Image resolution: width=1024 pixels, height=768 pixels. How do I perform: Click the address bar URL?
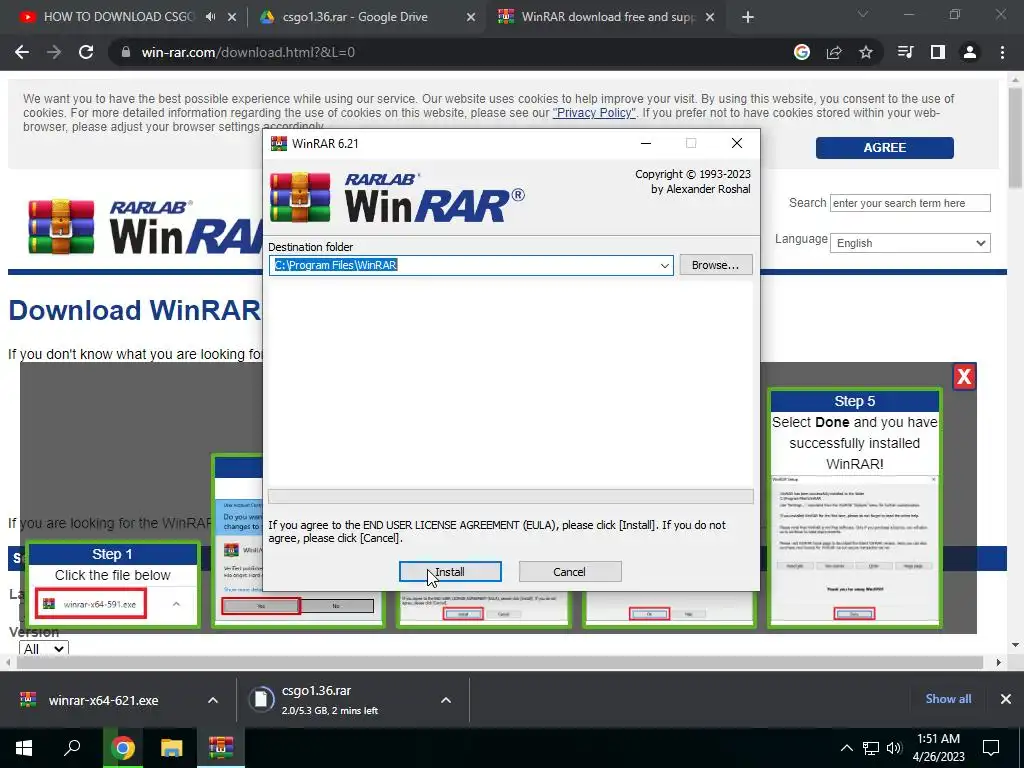(x=248, y=52)
